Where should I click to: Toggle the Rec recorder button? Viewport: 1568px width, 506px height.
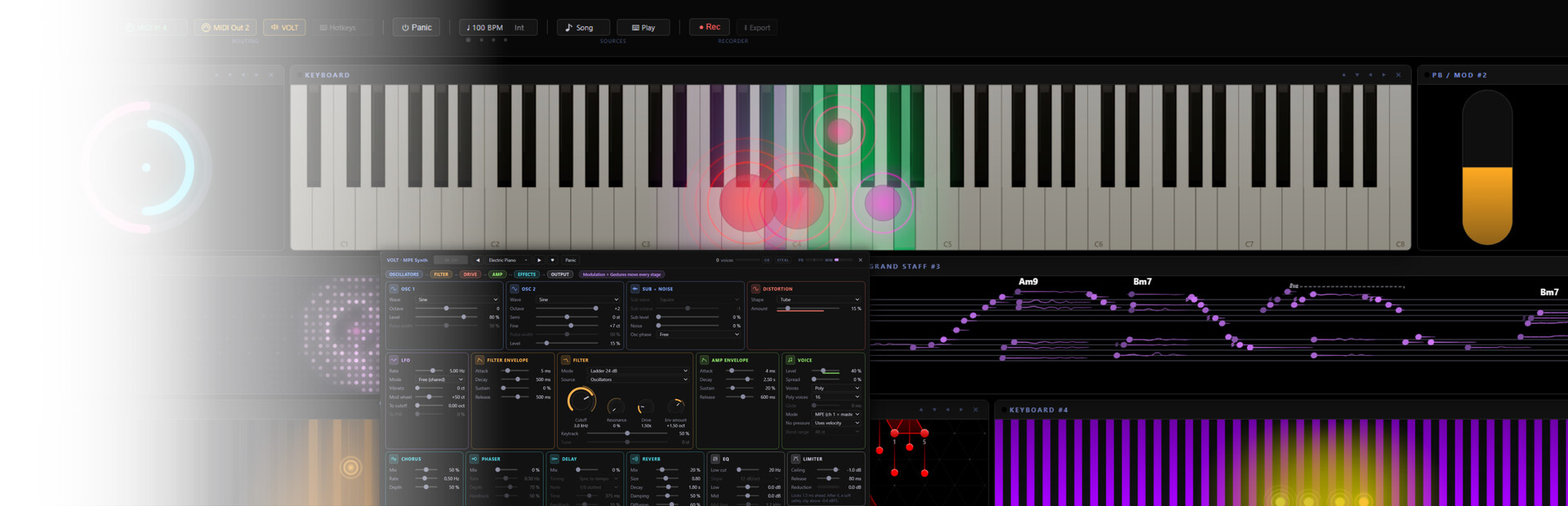tap(709, 27)
